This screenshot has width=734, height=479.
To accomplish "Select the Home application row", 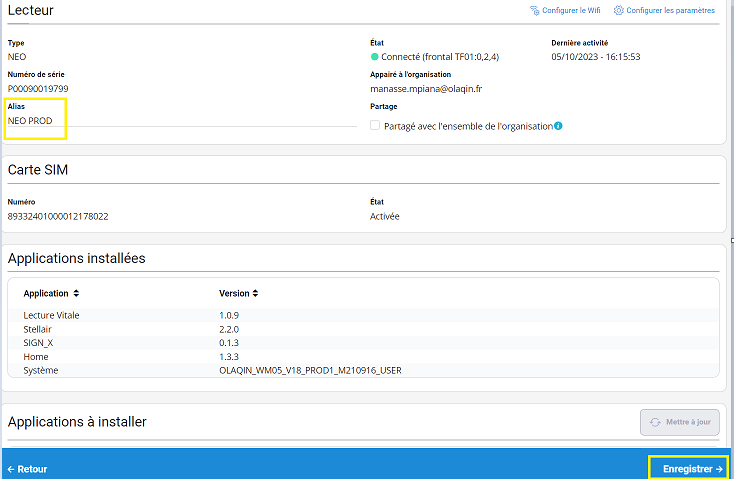I will [x=36, y=357].
